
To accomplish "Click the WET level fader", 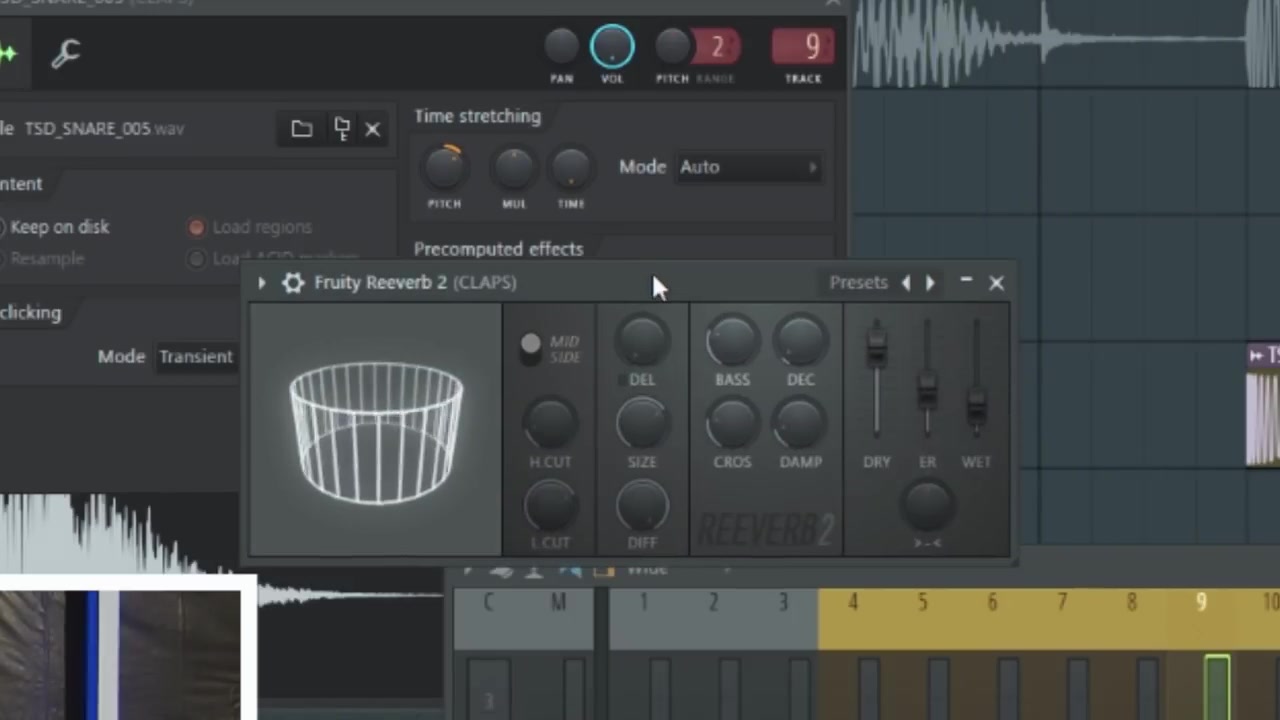I will (976, 407).
